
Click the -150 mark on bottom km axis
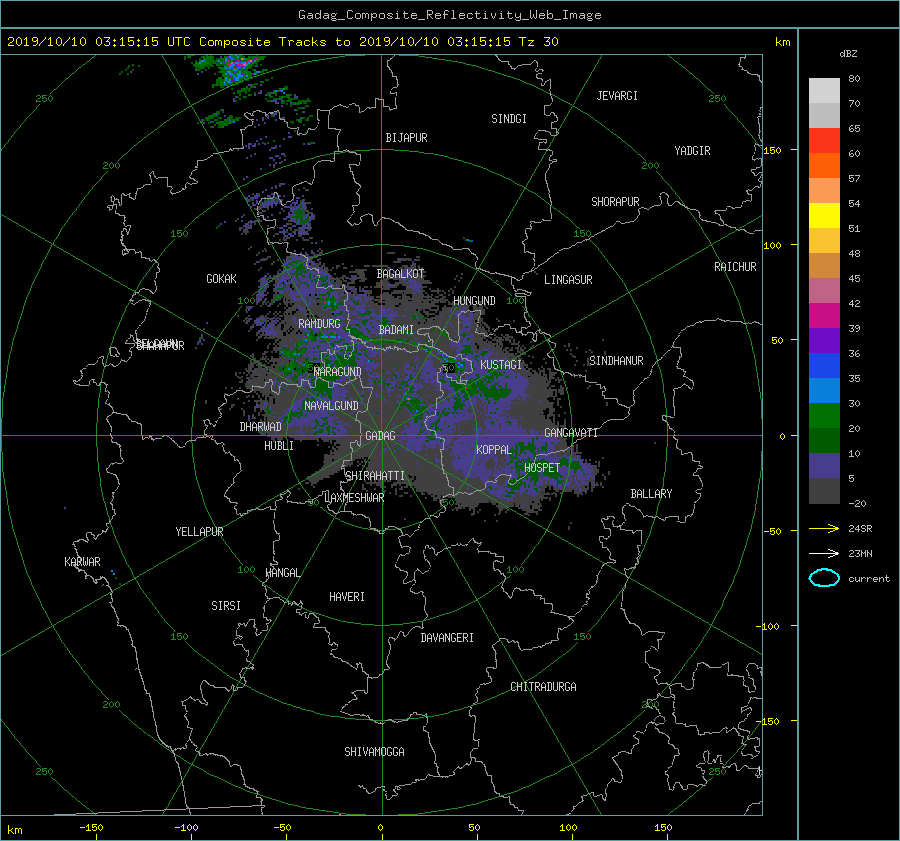[x=91, y=828]
